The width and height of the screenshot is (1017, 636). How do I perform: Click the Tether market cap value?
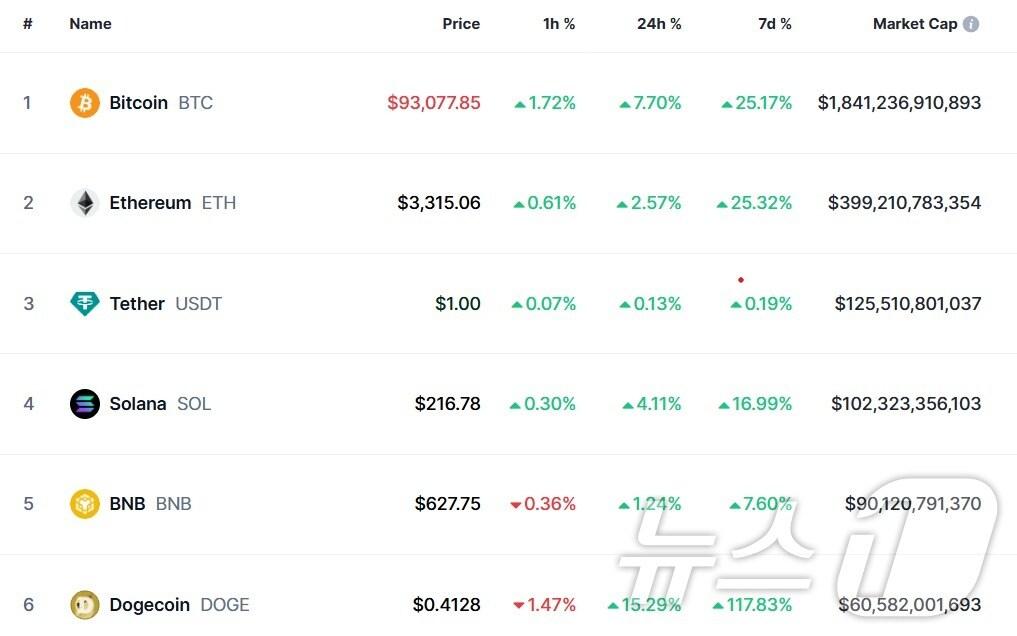[x=907, y=304]
